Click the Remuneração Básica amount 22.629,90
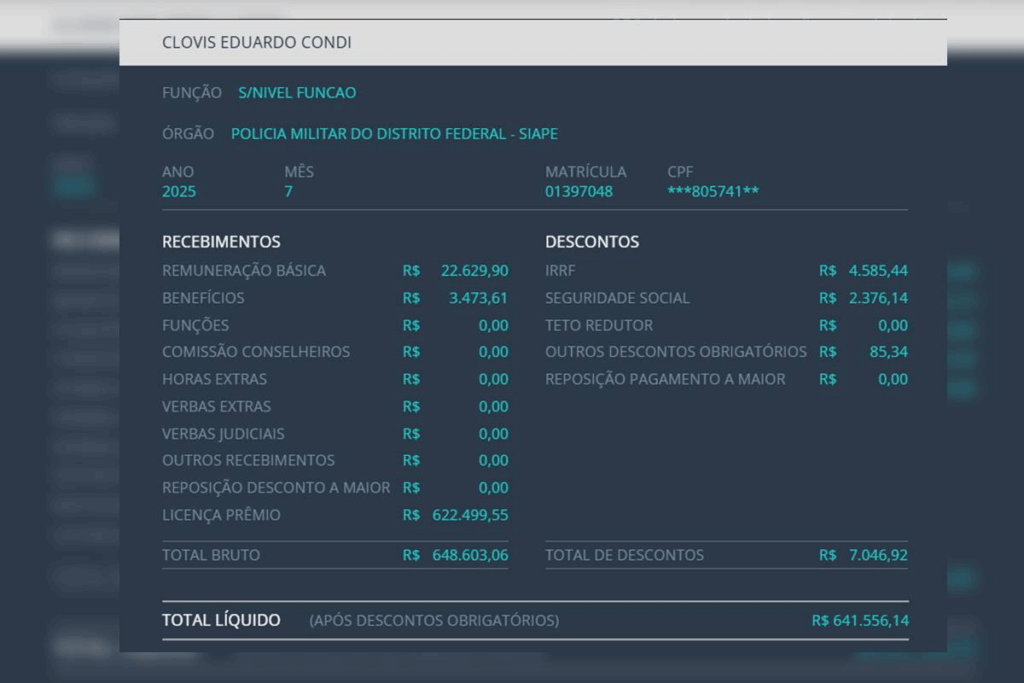The width and height of the screenshot is (1024, 683). tap(474, 271)
